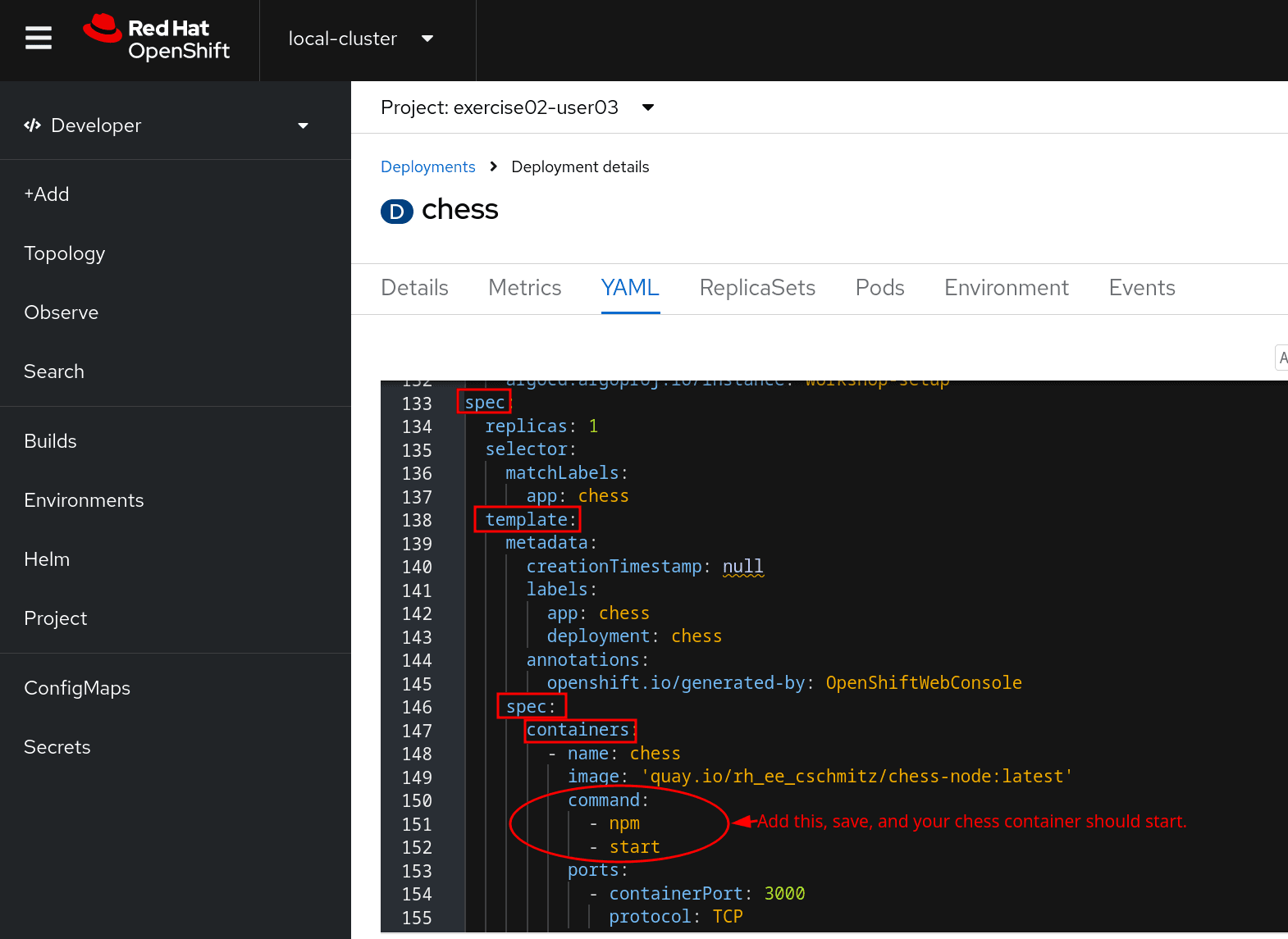Click the '- npm' line
This screenshot has height=939, width=1288.
point(614,823)
